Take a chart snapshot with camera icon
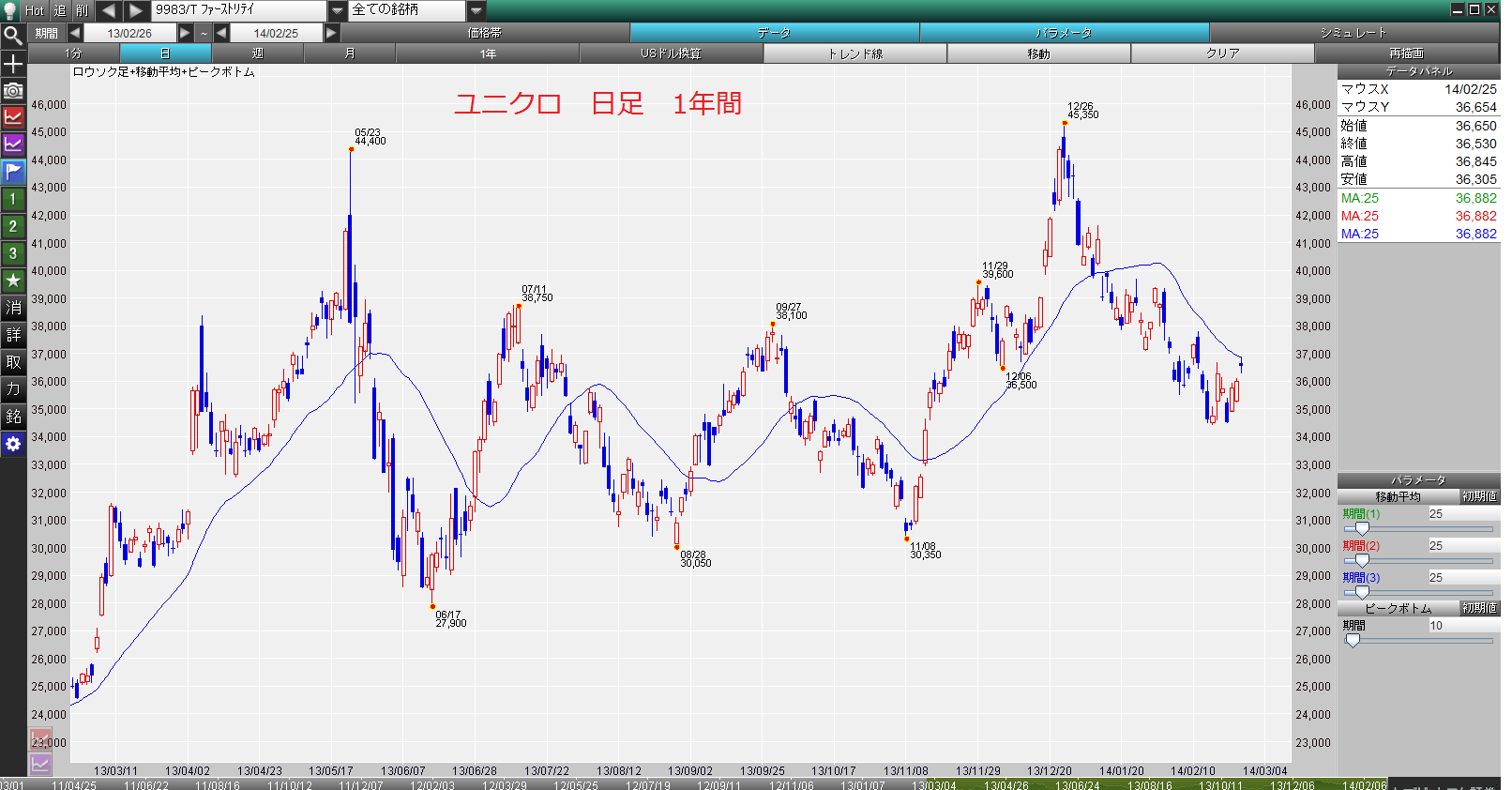This screenshot has height=790, width=1512. coord(13,91)
